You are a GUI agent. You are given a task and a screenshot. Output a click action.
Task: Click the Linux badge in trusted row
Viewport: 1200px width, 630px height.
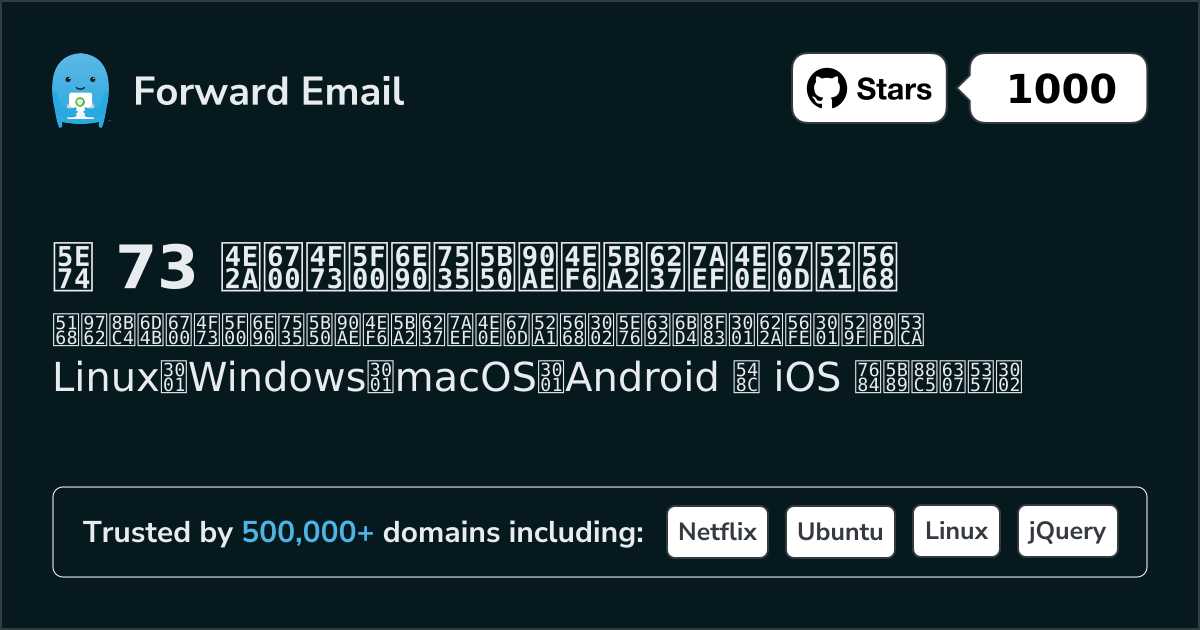956,532
